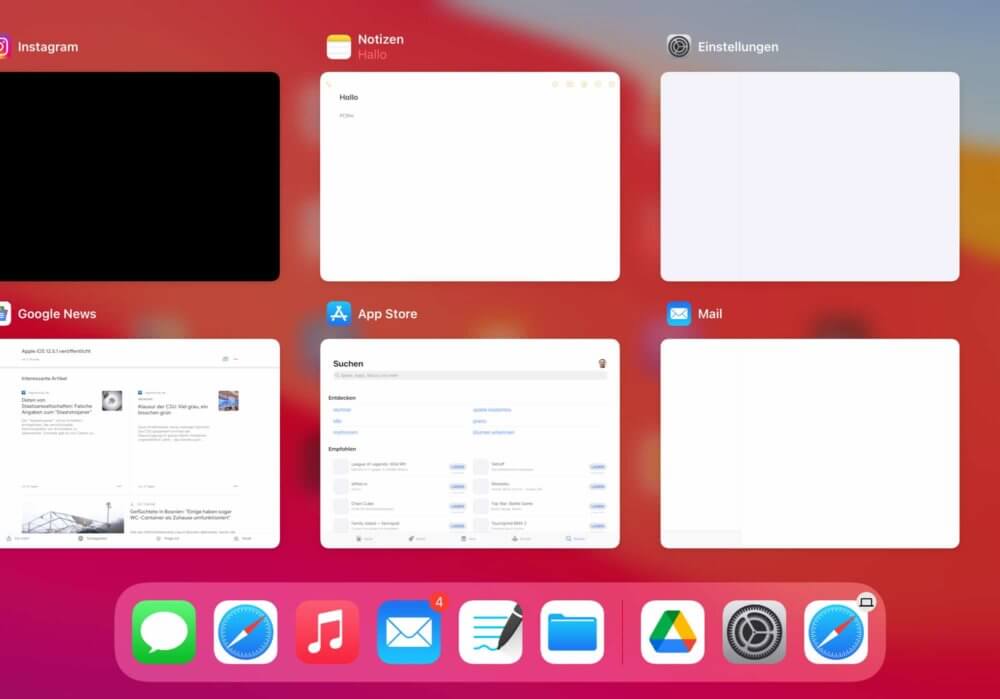
Task: Click 'Entdecken' section heading in App Store
Action: 342,398
